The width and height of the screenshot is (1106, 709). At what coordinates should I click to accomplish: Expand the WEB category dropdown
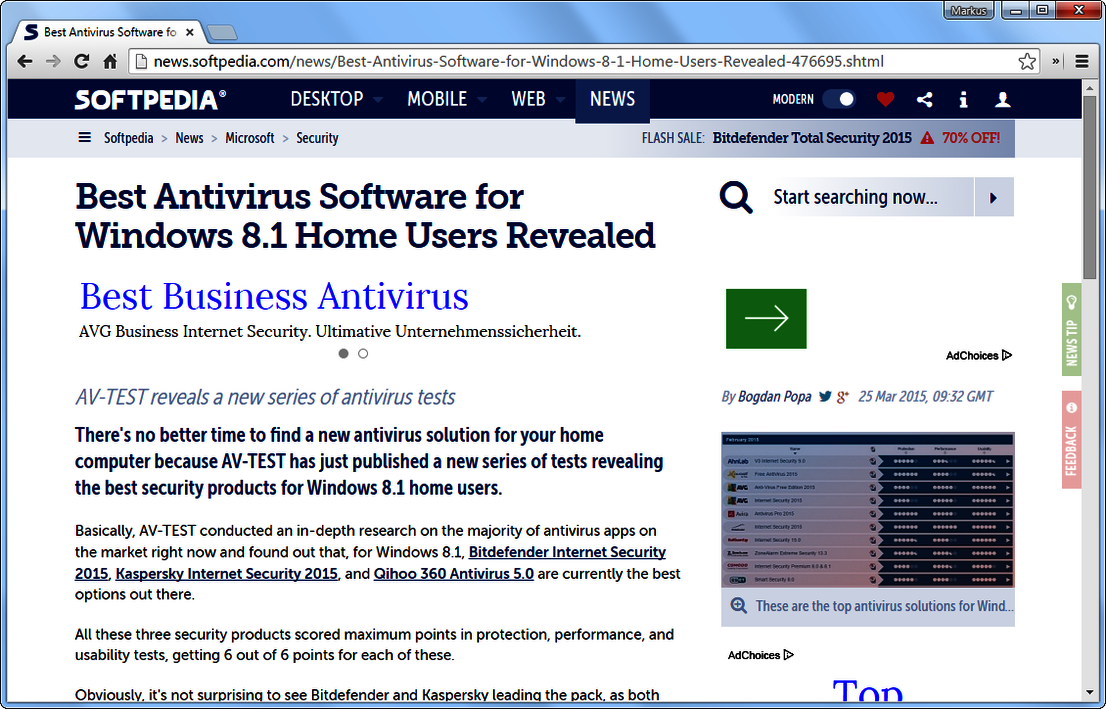[x=529, y=99]
